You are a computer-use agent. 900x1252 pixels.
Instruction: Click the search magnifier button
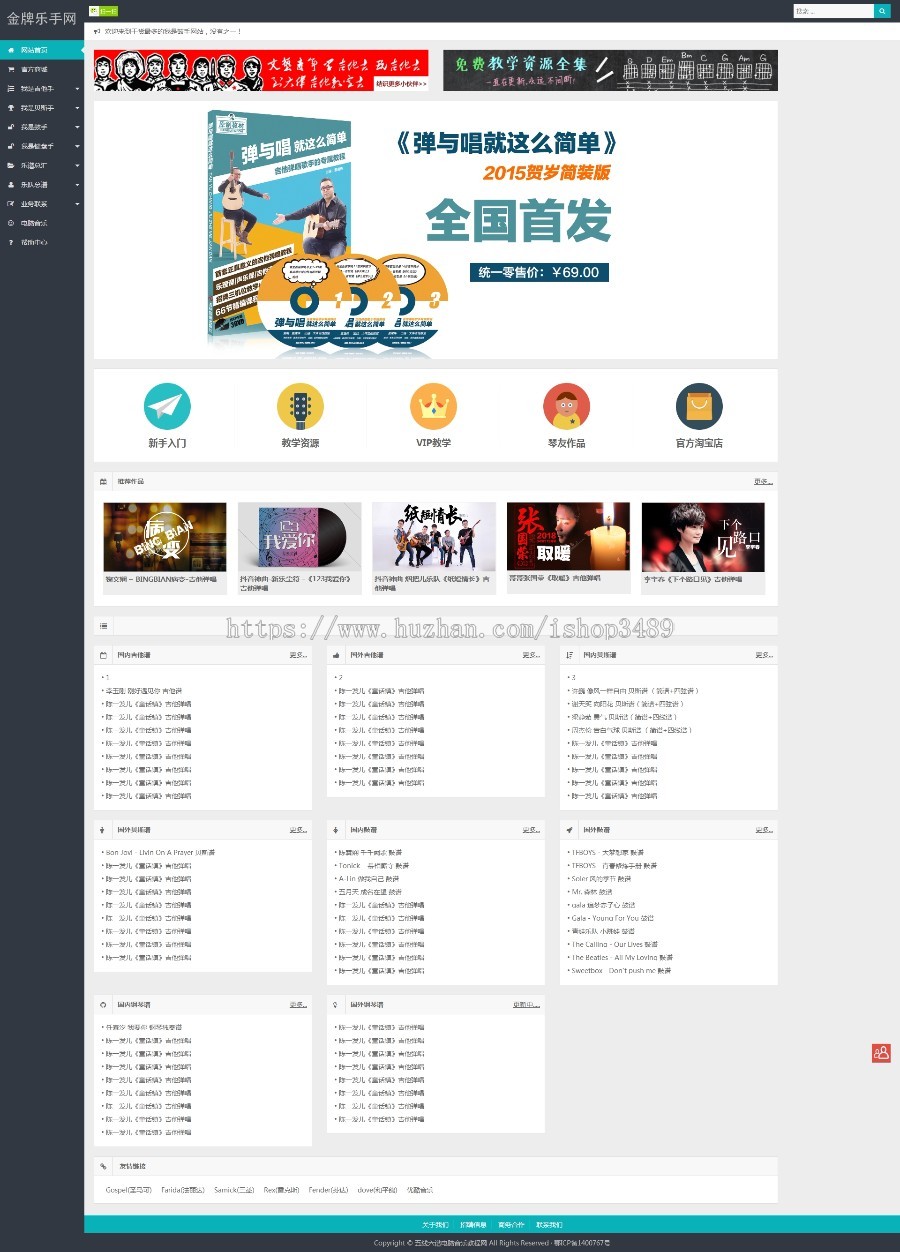[881, 10]
